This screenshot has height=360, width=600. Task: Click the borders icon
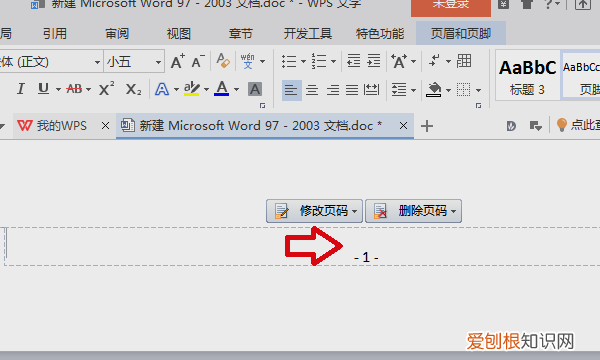463,90
